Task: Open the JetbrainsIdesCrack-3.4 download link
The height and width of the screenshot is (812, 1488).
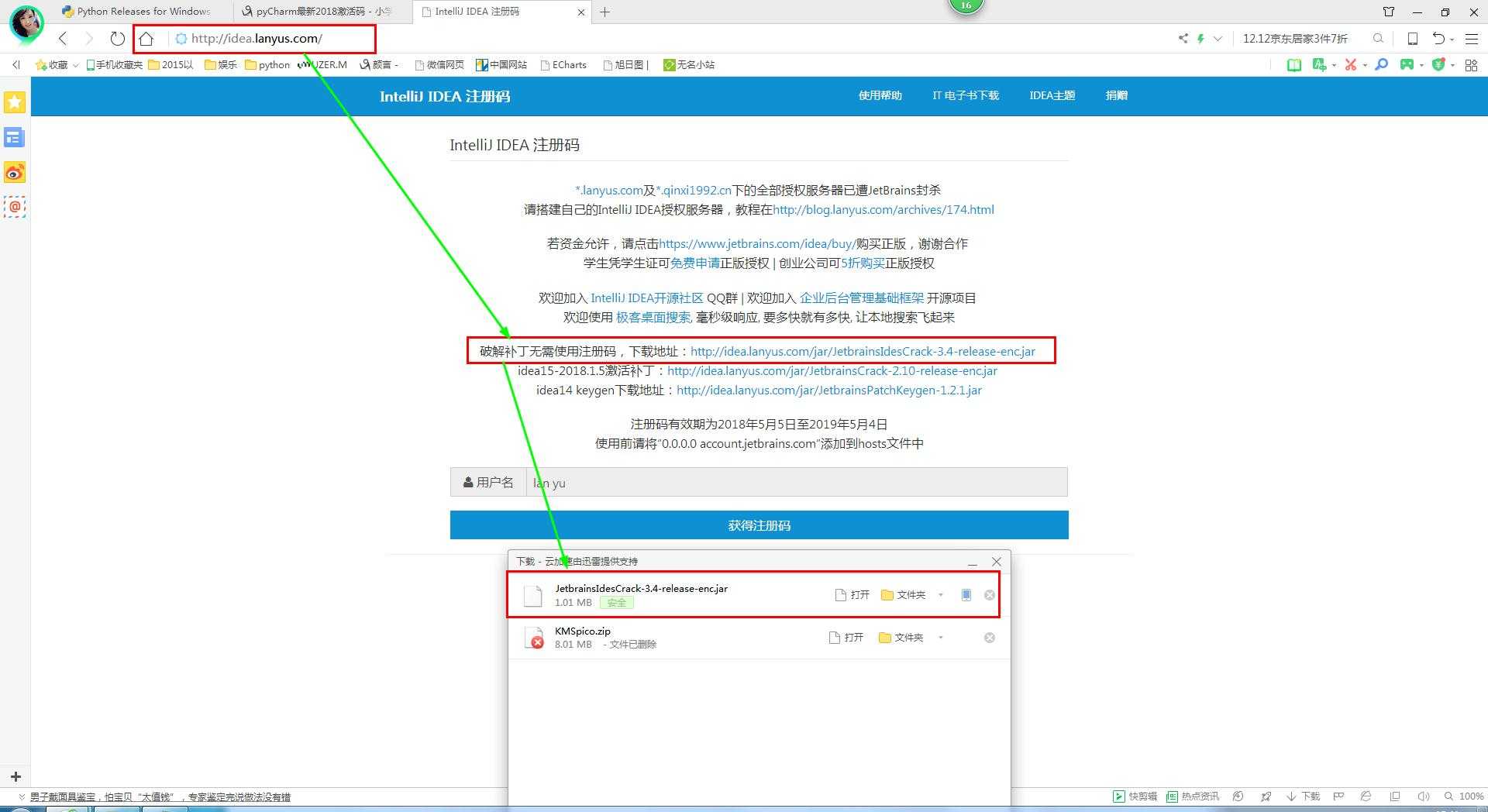Action: 863,351
